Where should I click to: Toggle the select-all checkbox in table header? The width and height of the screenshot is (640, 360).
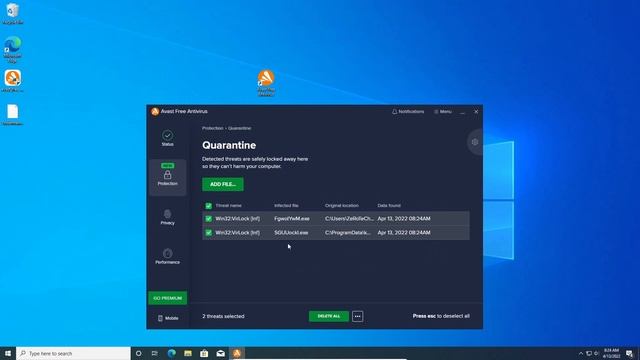(x=209, y=206)
